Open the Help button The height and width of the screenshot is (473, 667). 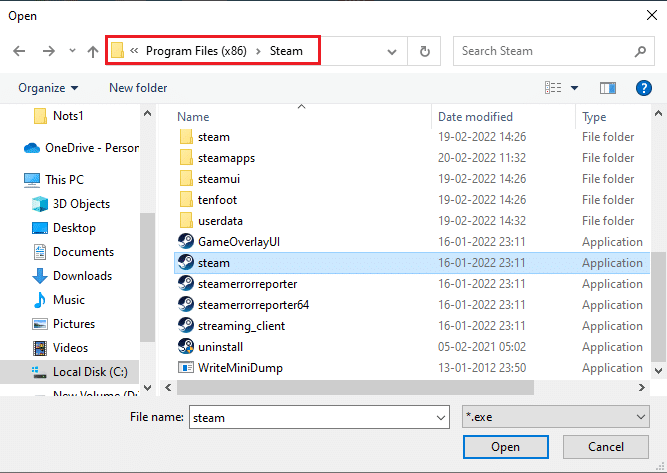[x=644, y=88]
